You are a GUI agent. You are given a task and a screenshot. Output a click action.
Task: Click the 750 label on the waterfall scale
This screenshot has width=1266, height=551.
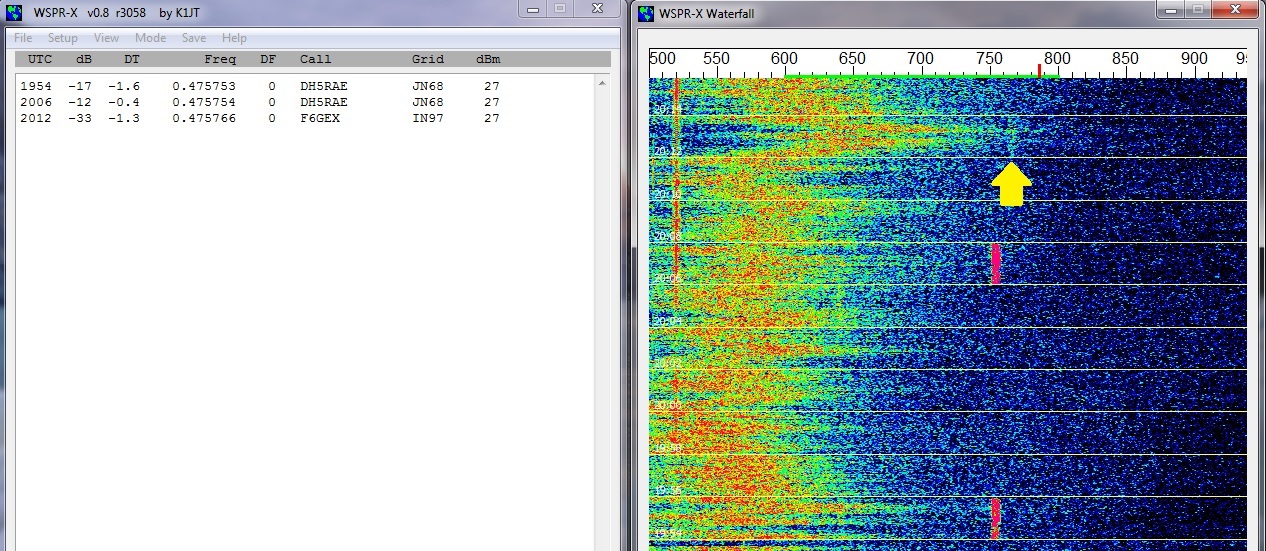989,58
